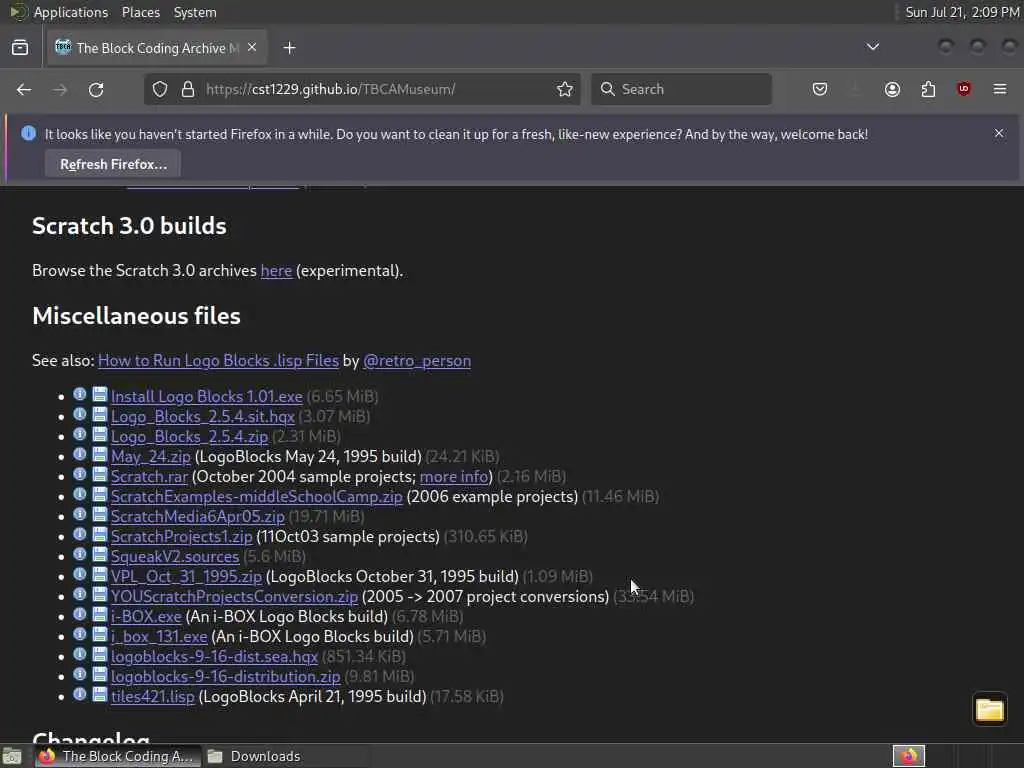This screenshot has height=768, width=1024.
Task: Click floppy icon beside VPL_Oct_31_1995.zip
Action: pos(99,575)
